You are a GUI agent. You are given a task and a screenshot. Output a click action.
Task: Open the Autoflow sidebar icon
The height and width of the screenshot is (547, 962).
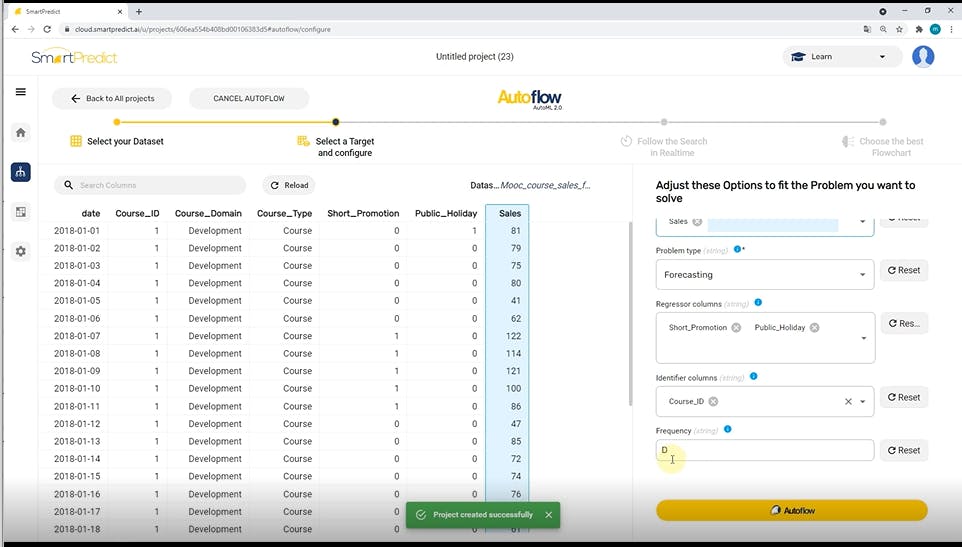(x=20, y=172)
